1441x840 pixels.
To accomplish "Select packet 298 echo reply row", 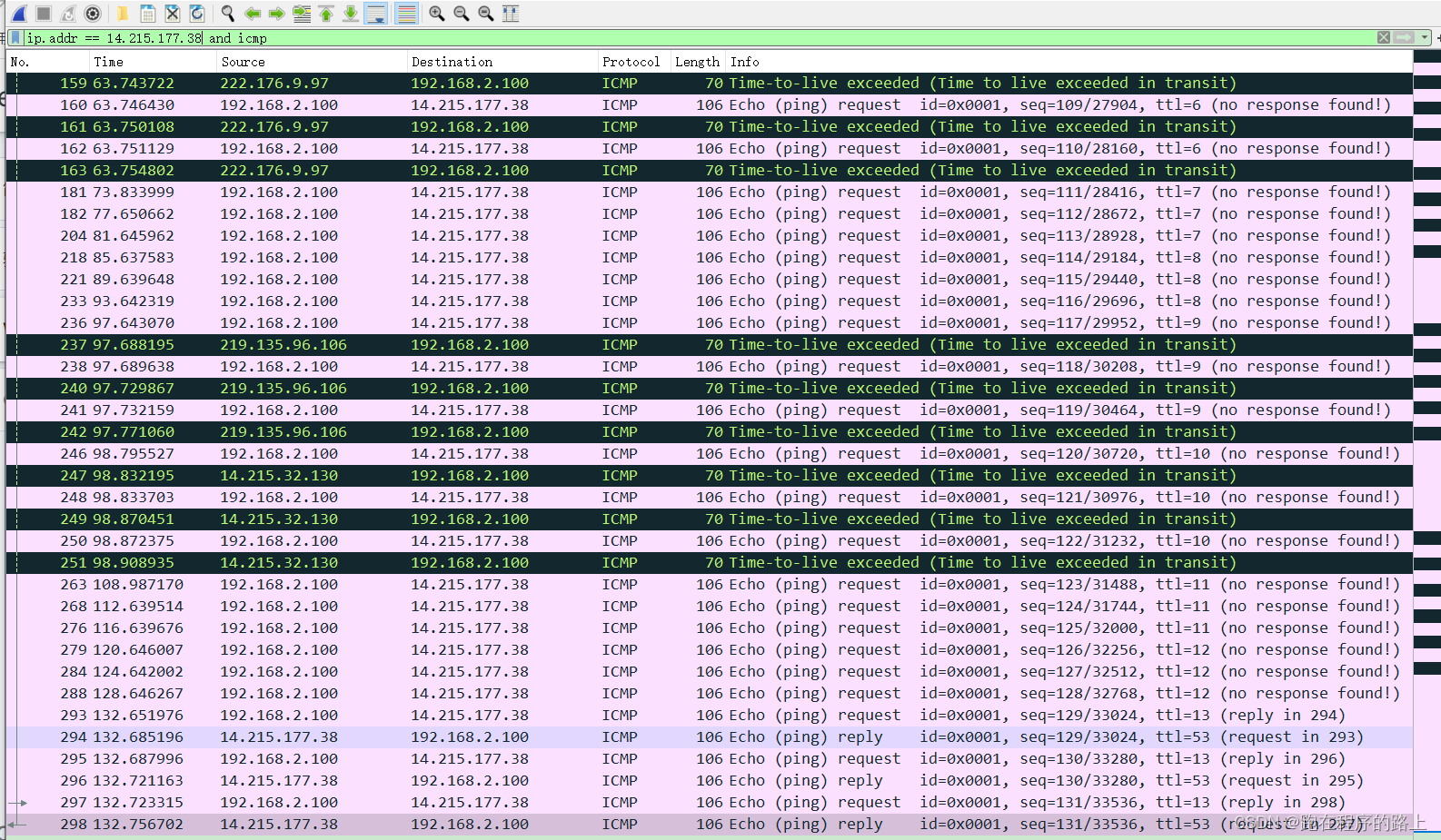I will click(x=710, y=825).
